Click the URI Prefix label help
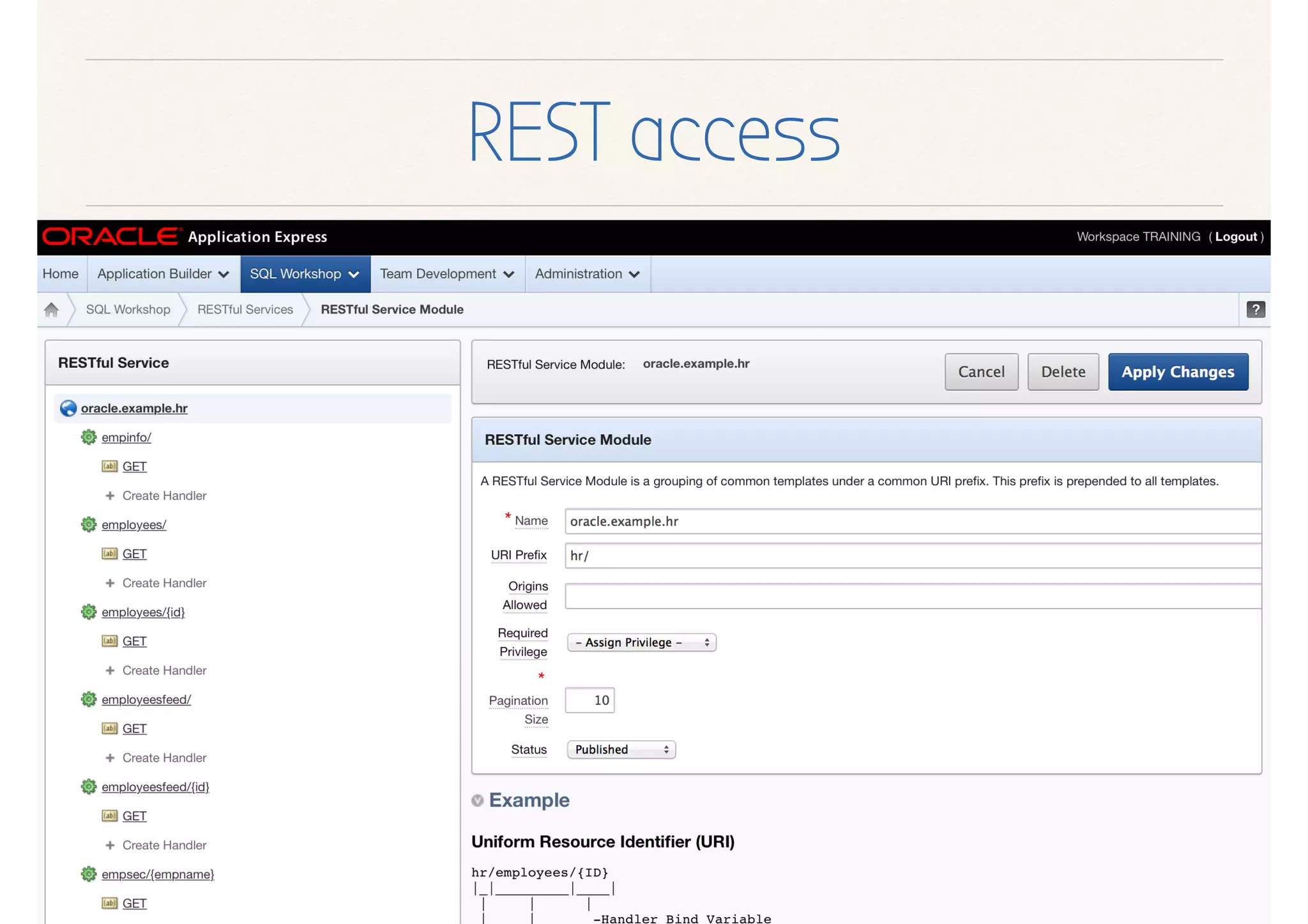 click(x=519, y=555)
